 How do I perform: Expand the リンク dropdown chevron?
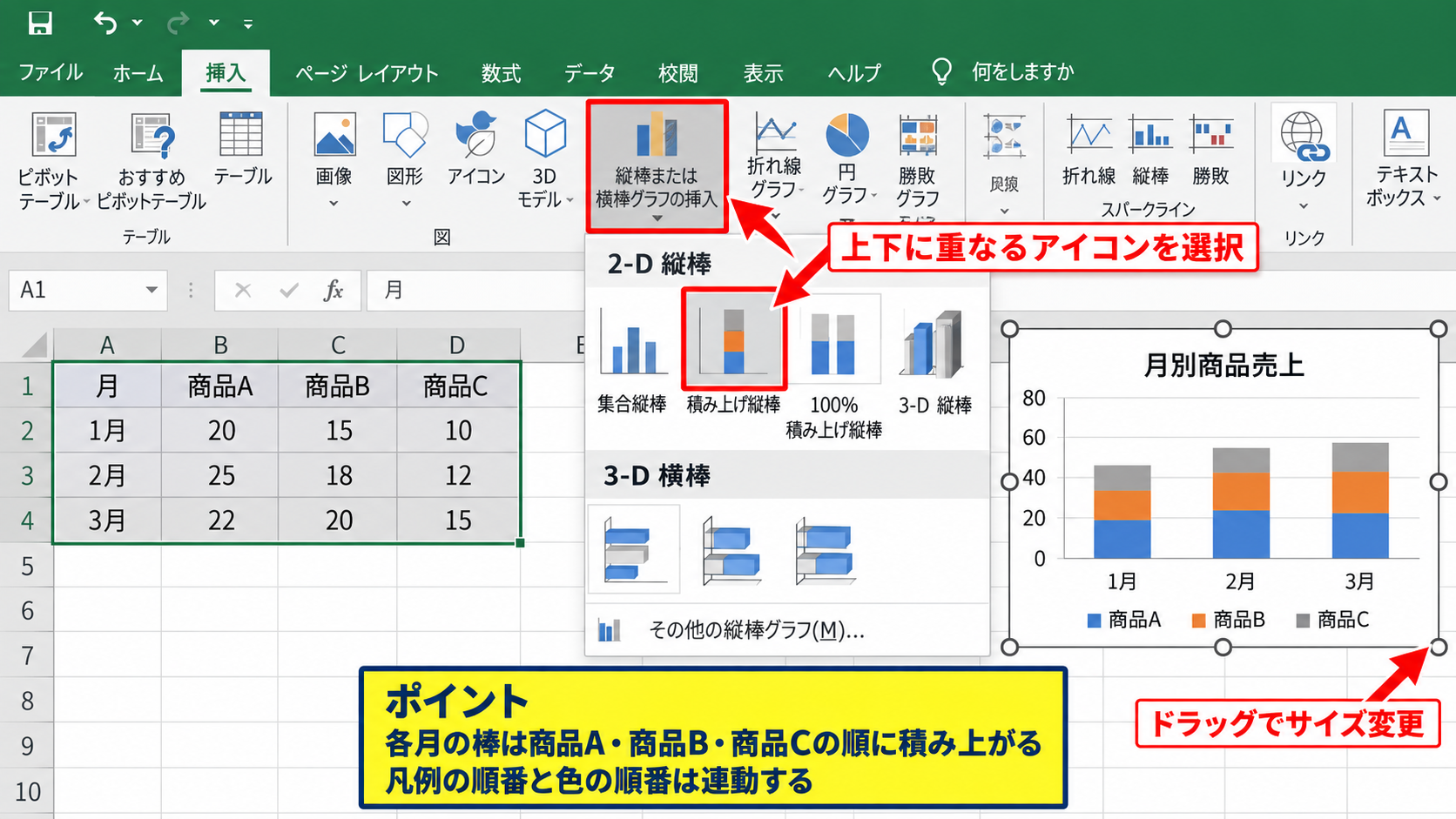[x=1304, y=206]
